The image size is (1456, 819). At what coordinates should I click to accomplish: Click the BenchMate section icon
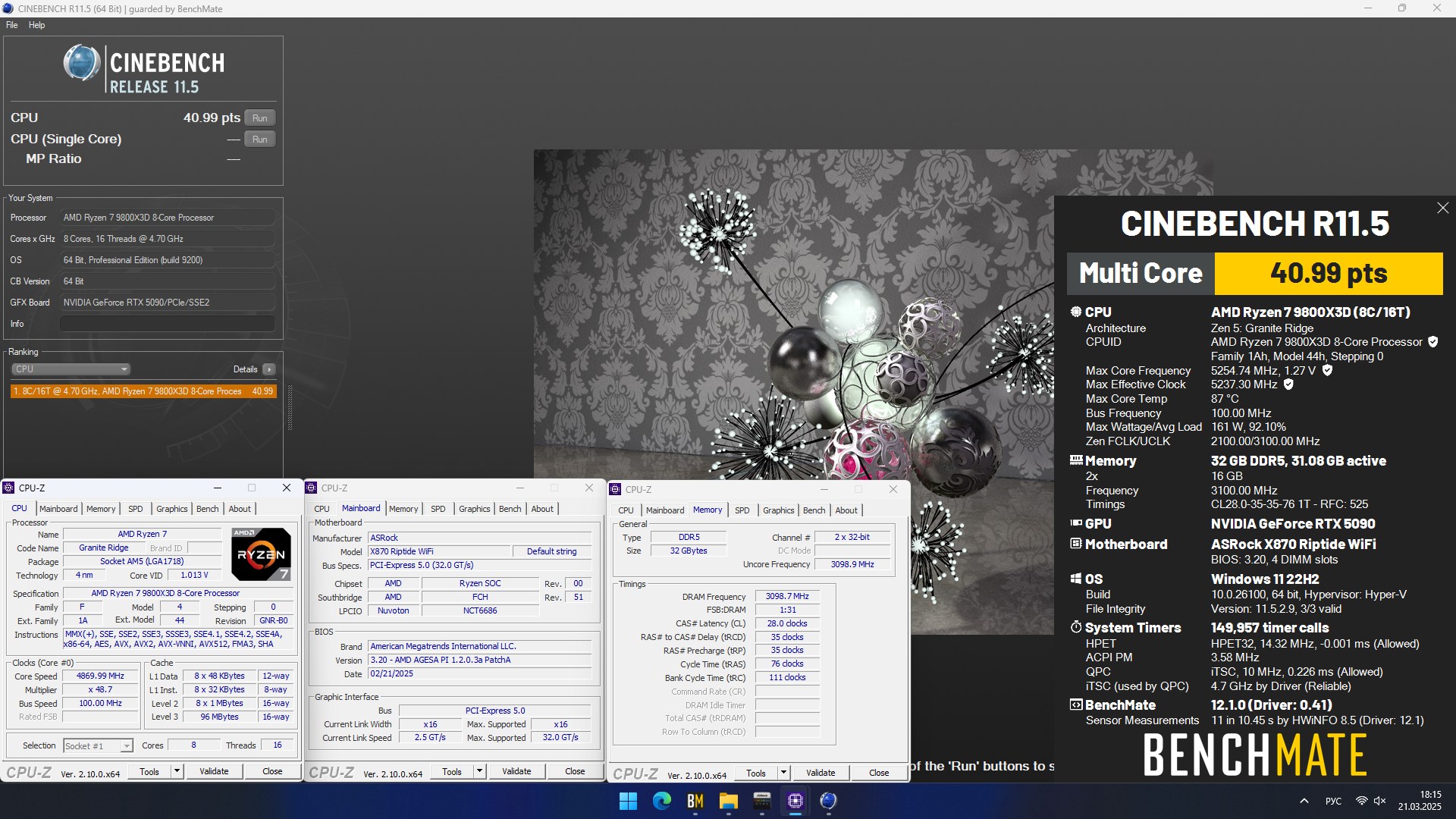click(1075, 704)
